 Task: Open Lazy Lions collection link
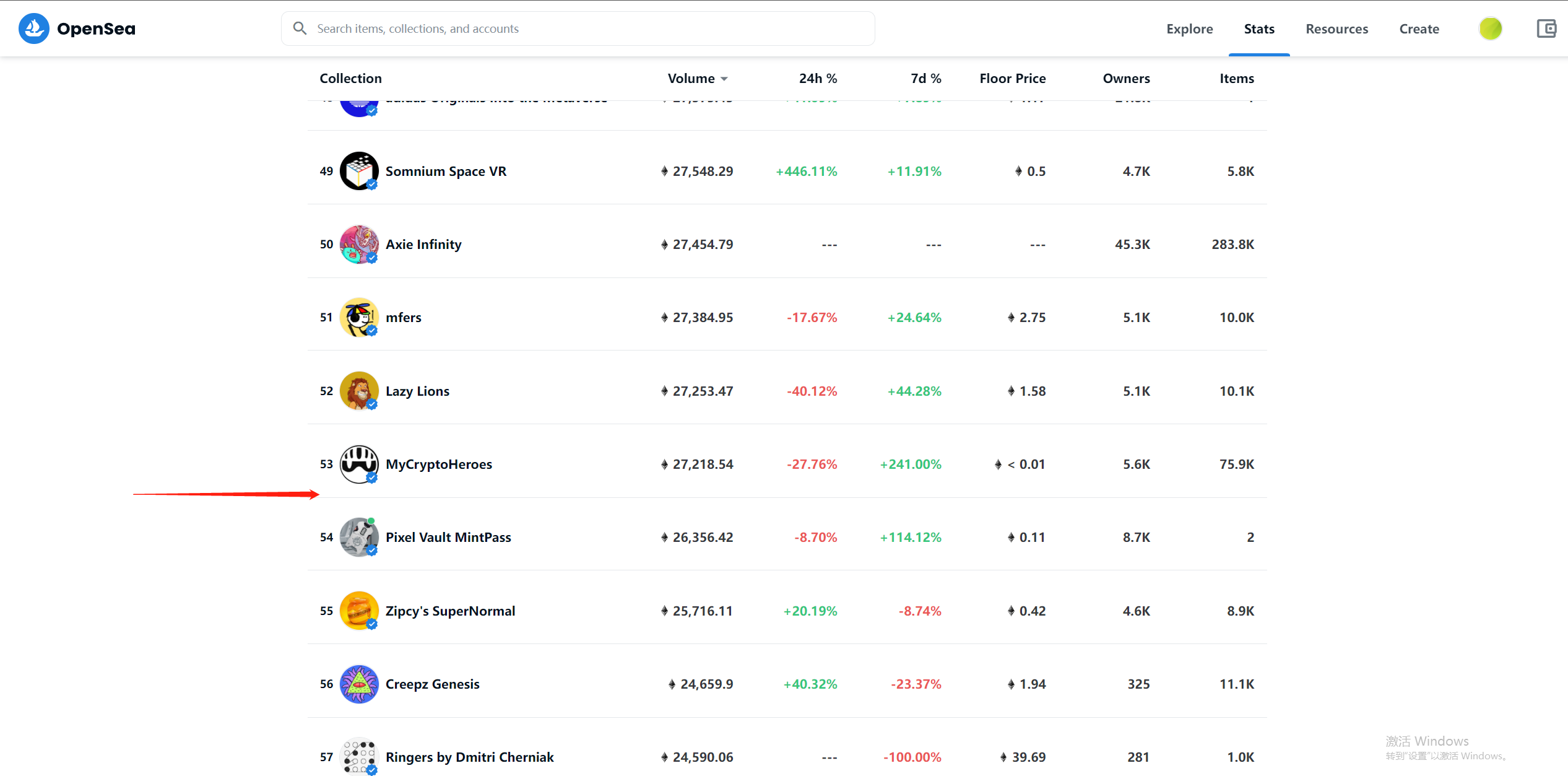click(417, 391)
